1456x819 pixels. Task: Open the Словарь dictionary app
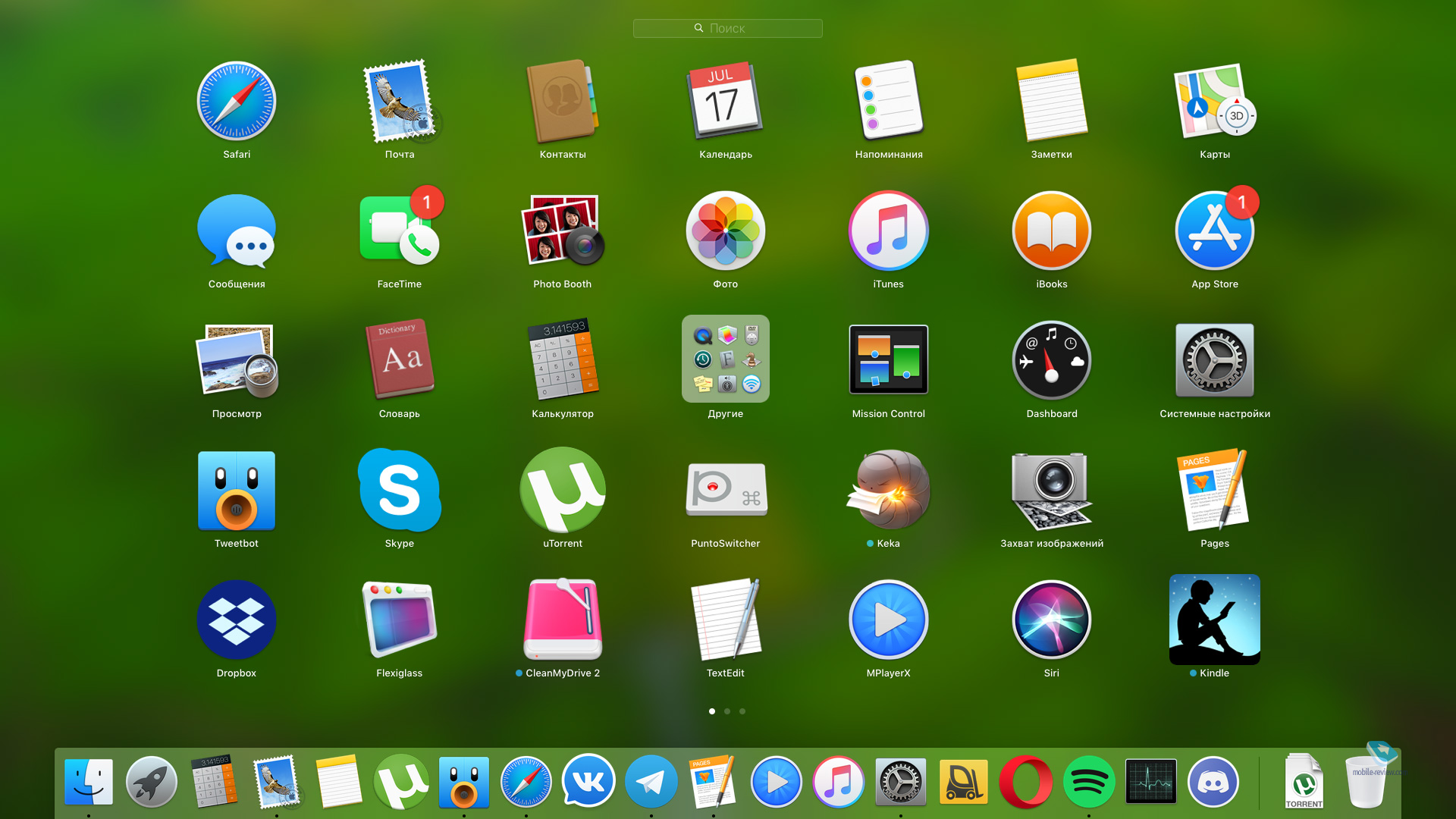400,360
